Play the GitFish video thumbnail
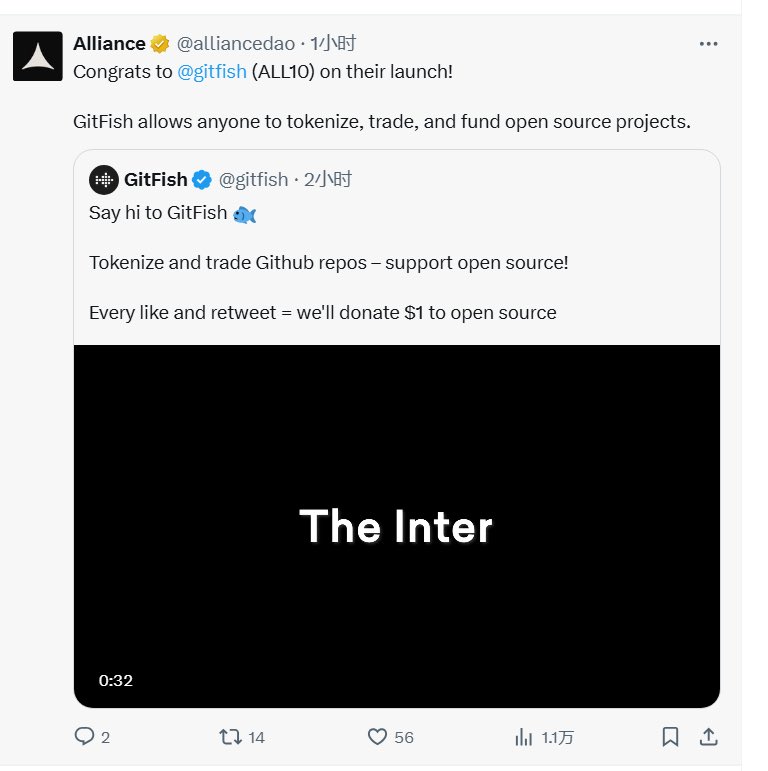The height and width of the screenshot is (771, 768). point(397,526)
